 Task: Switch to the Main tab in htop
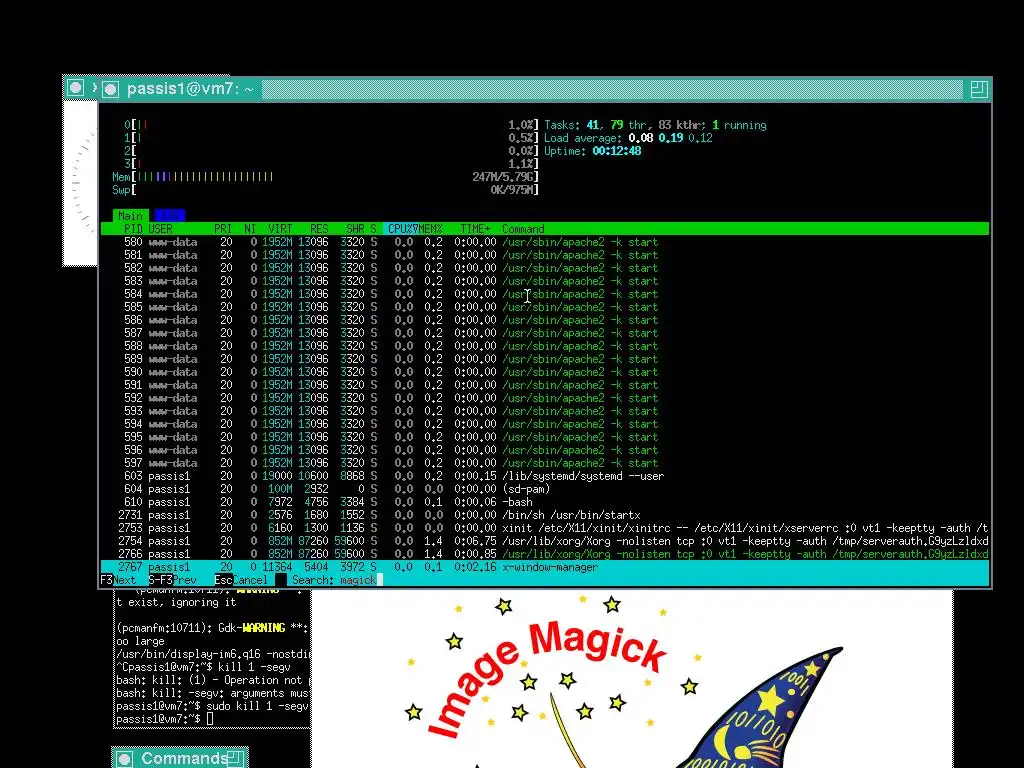click(x=131, y=216)
